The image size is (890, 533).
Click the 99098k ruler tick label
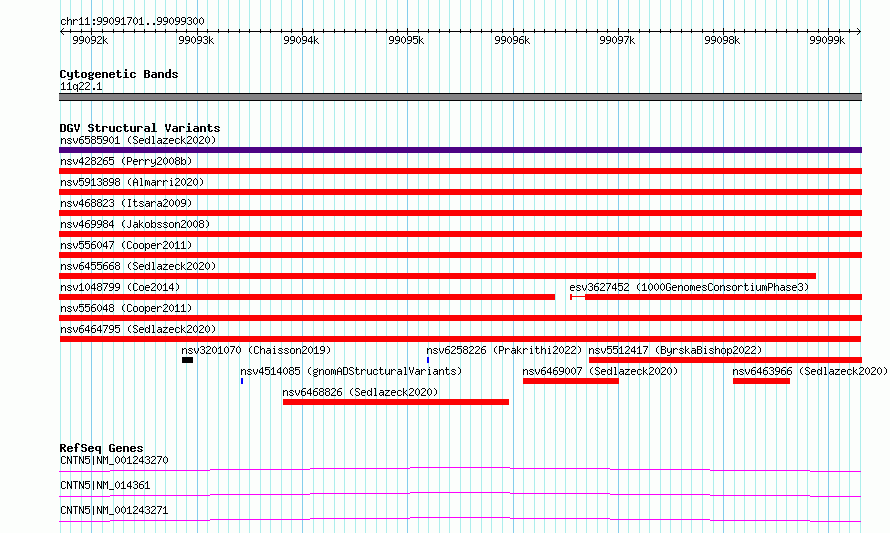click(723, 40)
